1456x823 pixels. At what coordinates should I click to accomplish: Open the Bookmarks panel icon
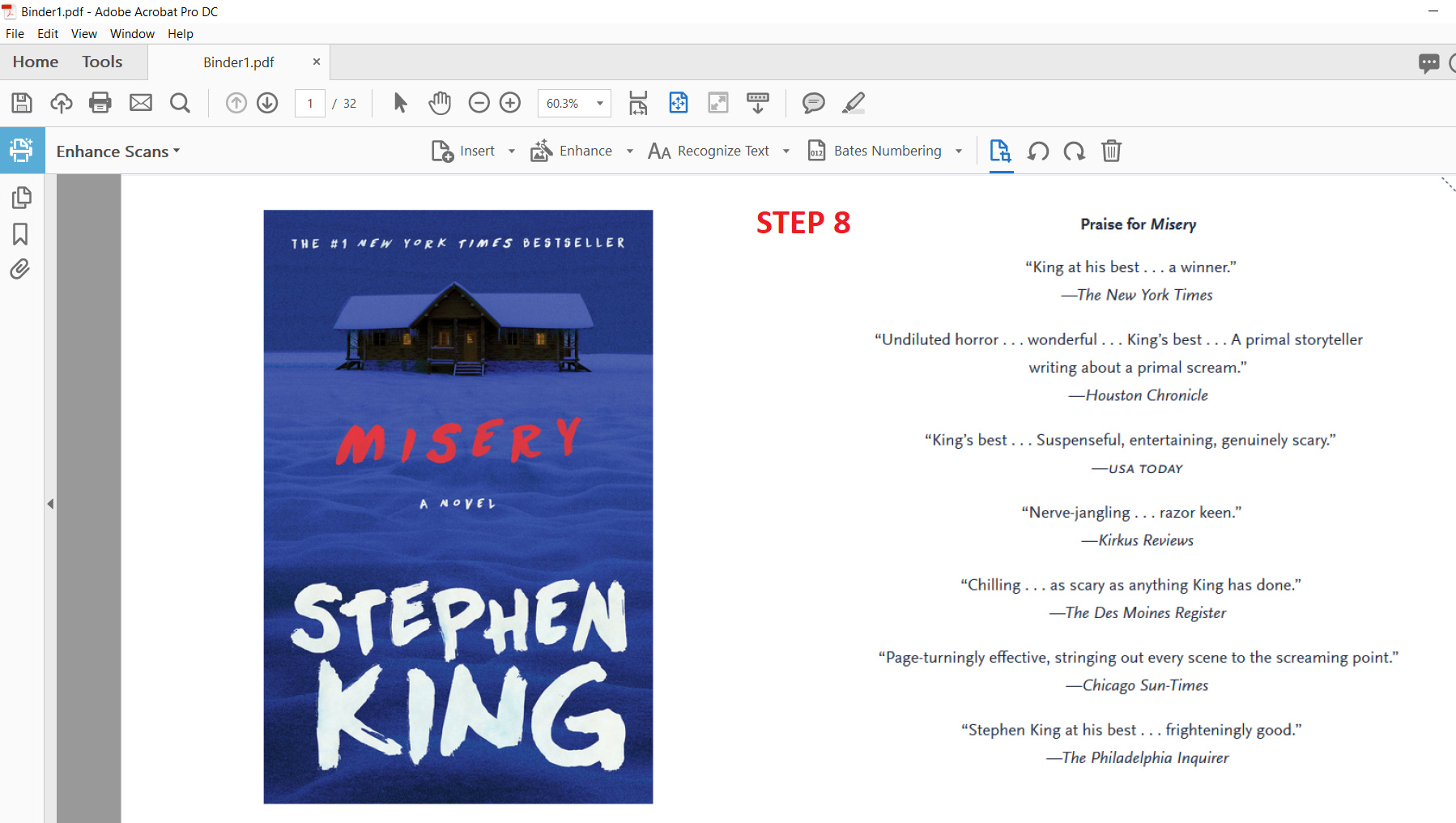tap(21, 234)
